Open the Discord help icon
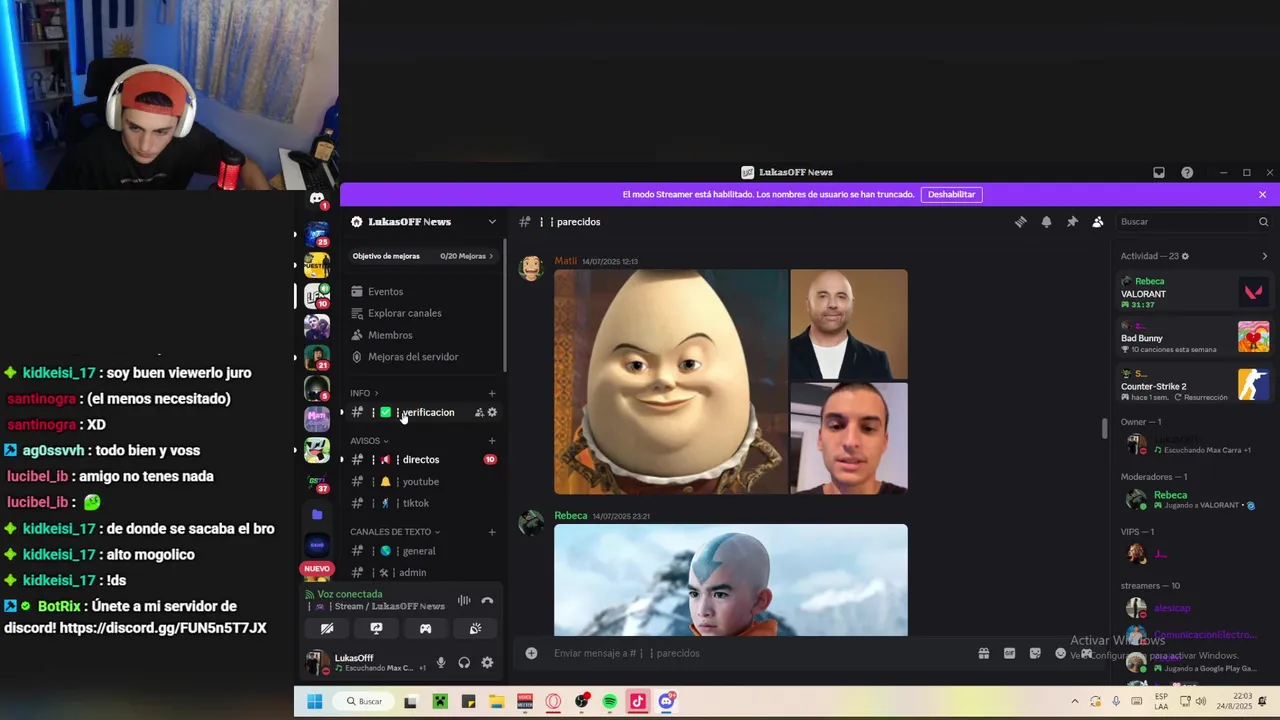 click(x=1187, y=172)
